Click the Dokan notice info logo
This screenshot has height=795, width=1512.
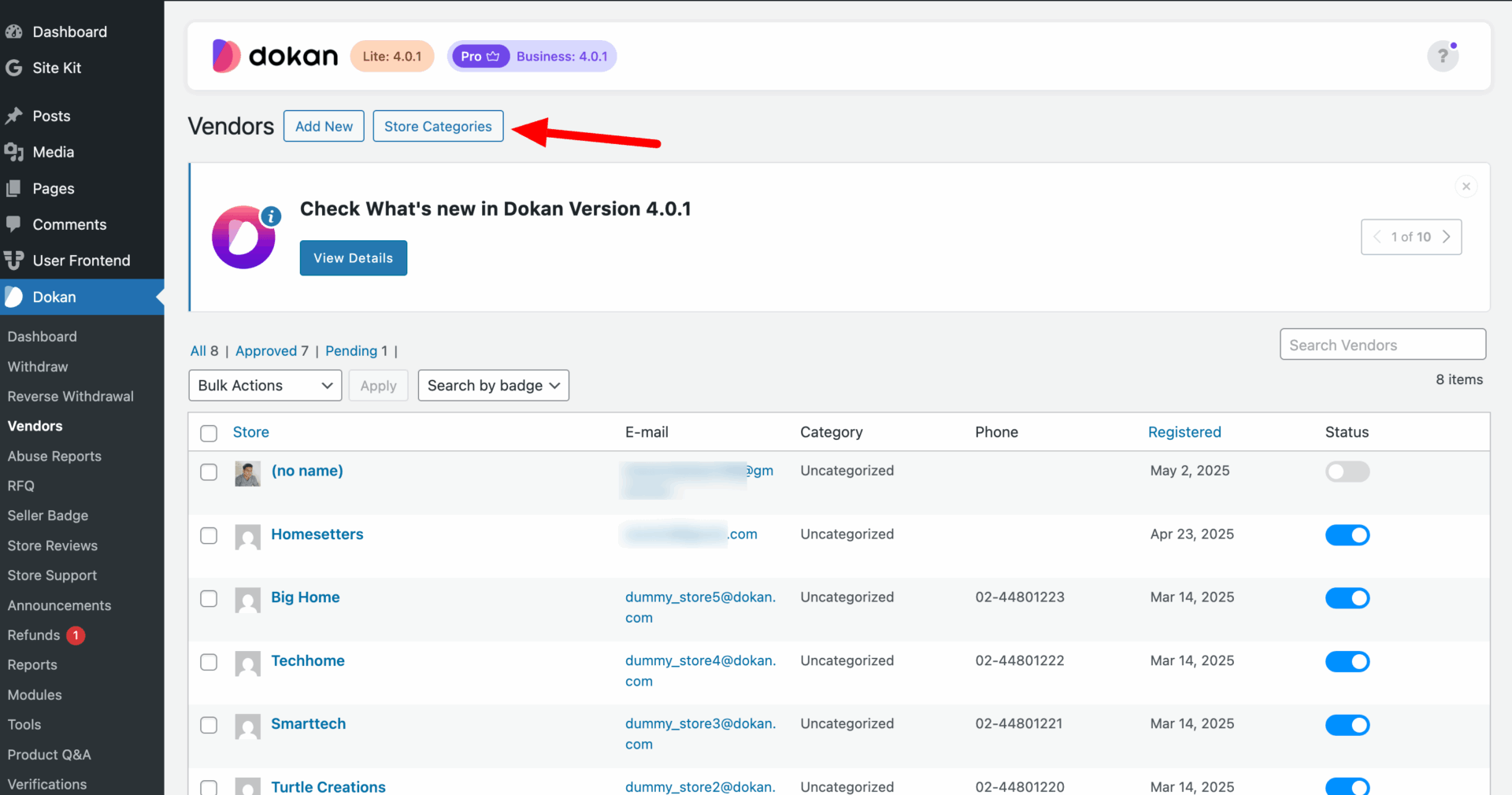point(245,237)
